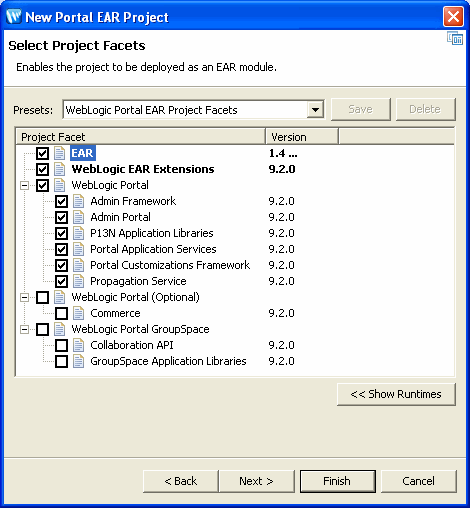The height and width of the screenshot is (508, 470).
Task: Click the EAR facet document icon
Action: [x=60, y=153]
